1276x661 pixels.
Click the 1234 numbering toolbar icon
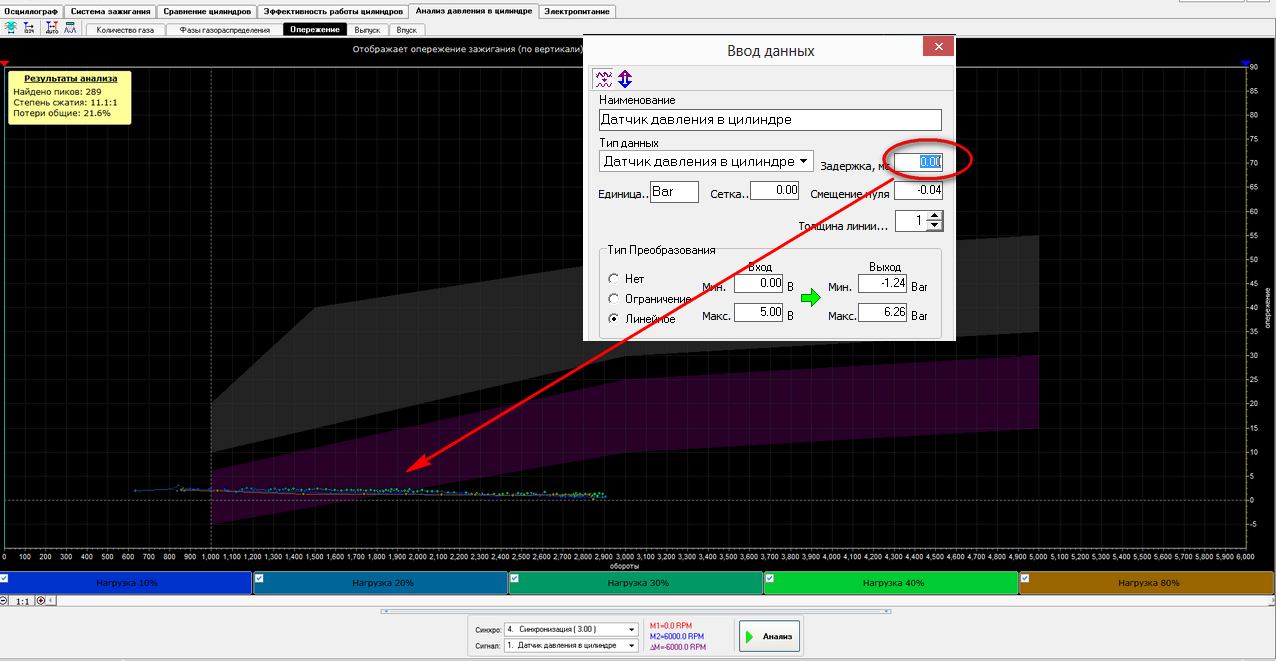click(29, 29)
